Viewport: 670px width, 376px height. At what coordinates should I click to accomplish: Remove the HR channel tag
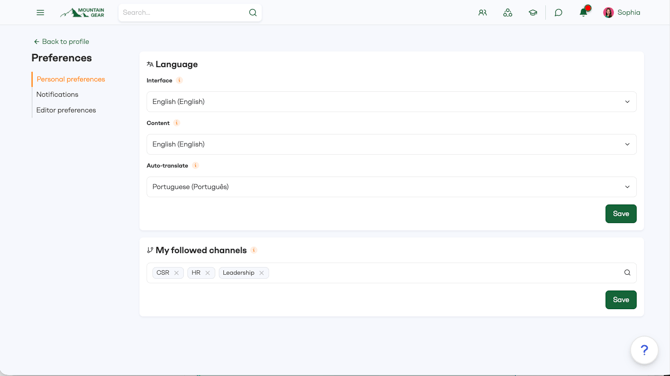[x=208, y=273]
